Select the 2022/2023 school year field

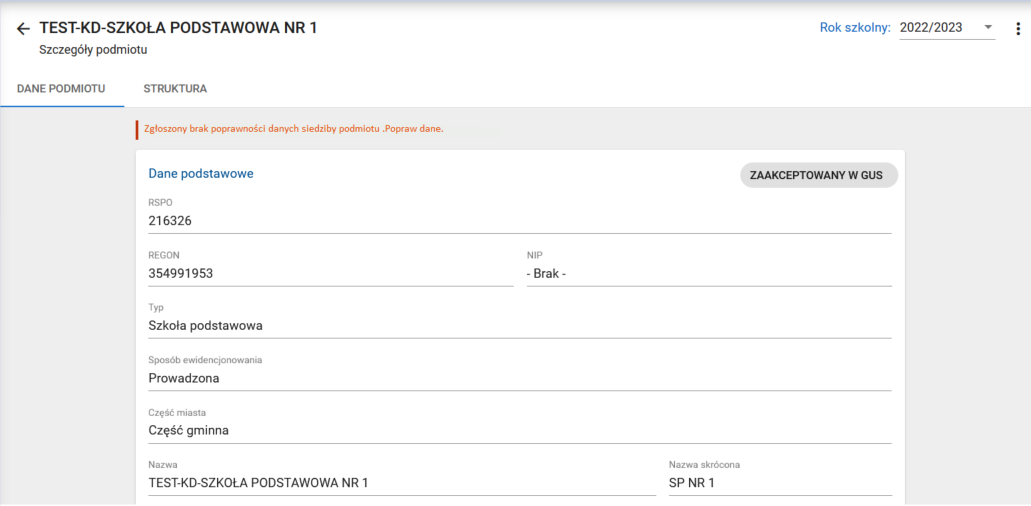(935, 28)
